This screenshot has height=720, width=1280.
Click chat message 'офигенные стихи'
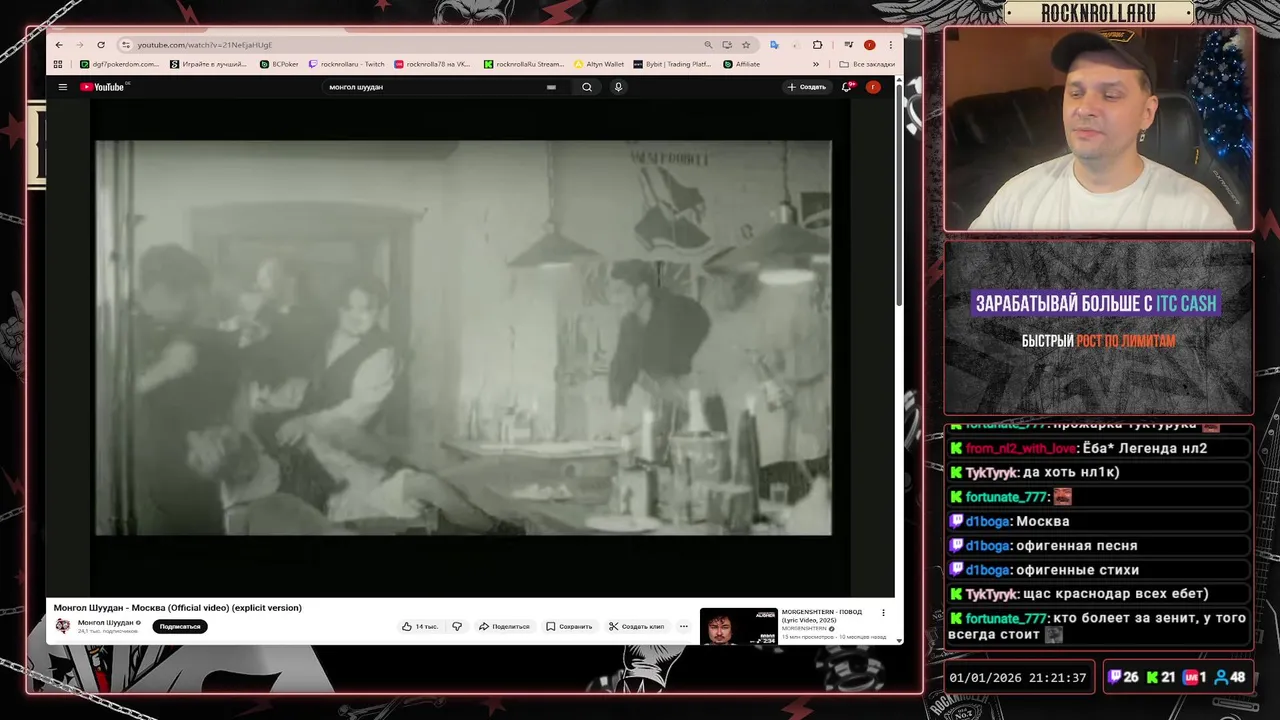(1077, 570)
